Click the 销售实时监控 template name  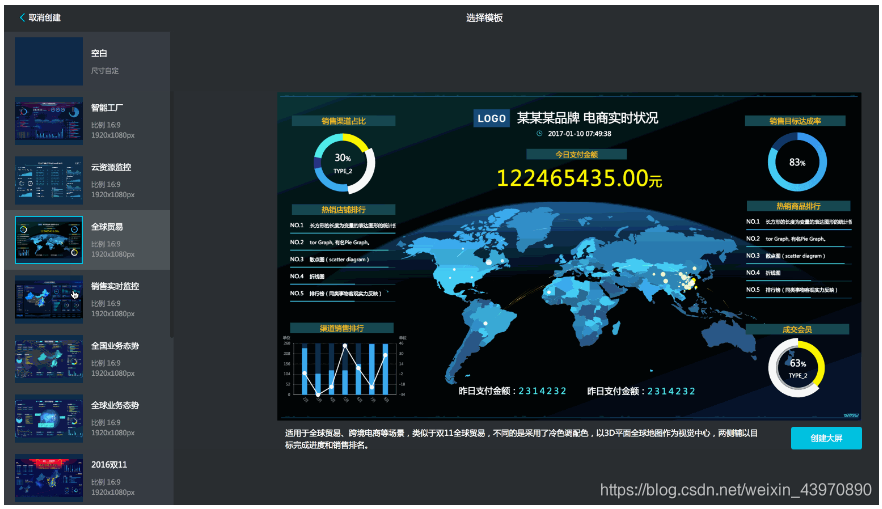[115, 286]
